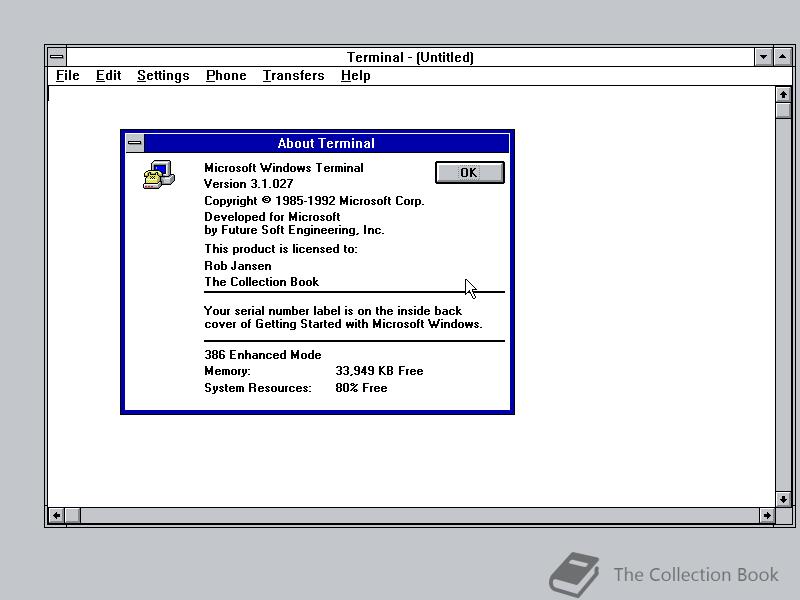The image size is (800, 600).
Task: Click horizontal scrollbar left arrow
Action: (x=56, y=515)
